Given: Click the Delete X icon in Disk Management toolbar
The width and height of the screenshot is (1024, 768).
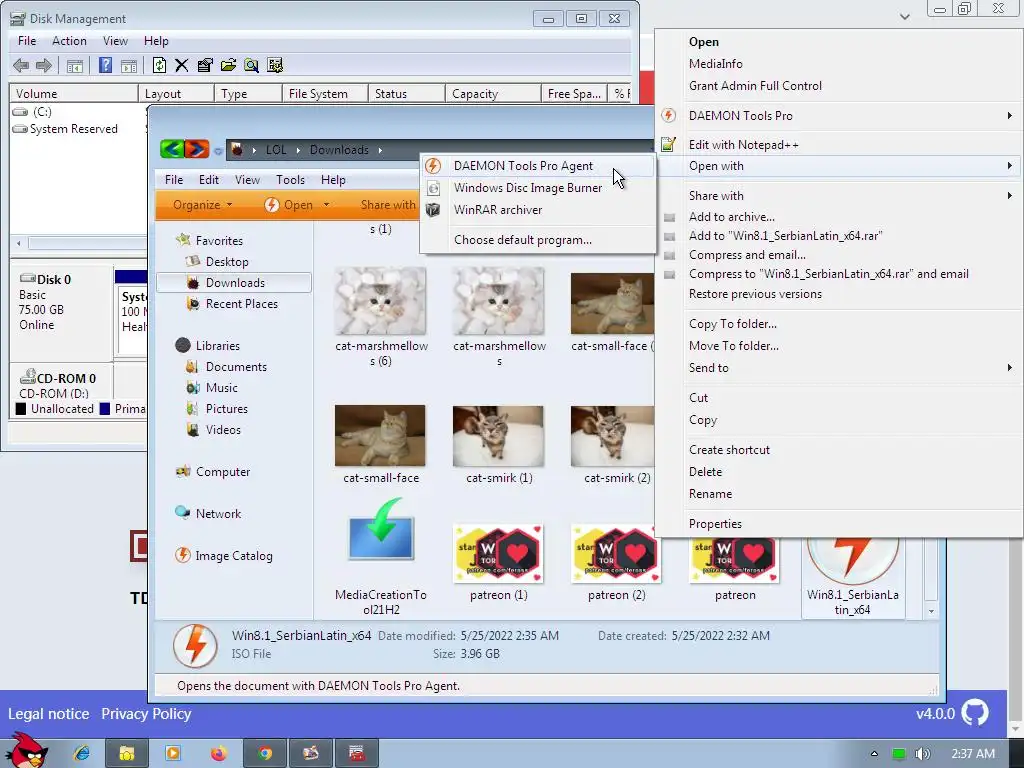Looking at the screenshot, I should coord(182,65).
